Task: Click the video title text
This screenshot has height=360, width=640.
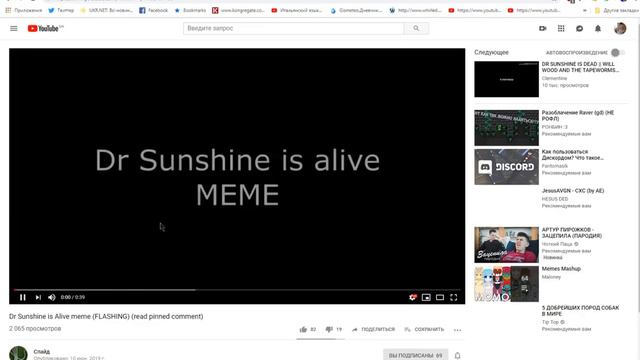Action: (106, 316)
